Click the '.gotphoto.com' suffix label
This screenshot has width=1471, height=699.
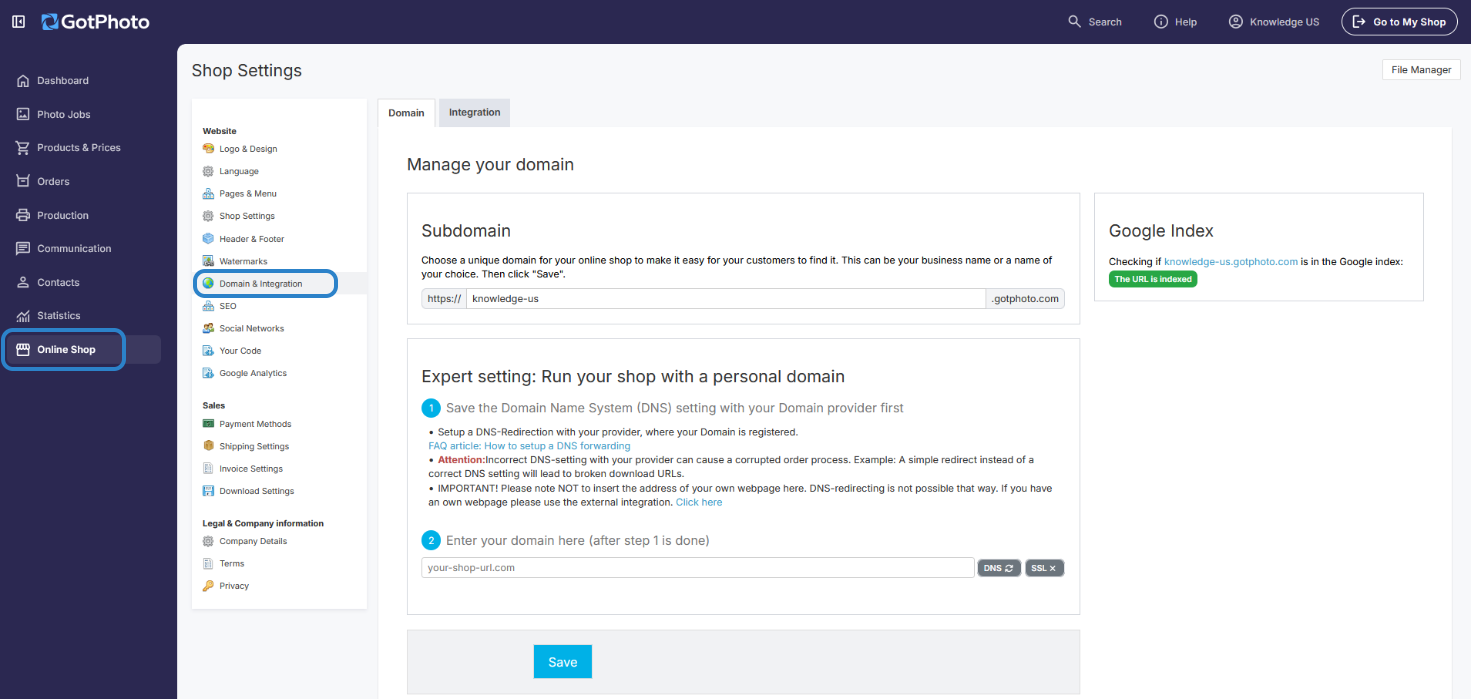pos(1025,298)
